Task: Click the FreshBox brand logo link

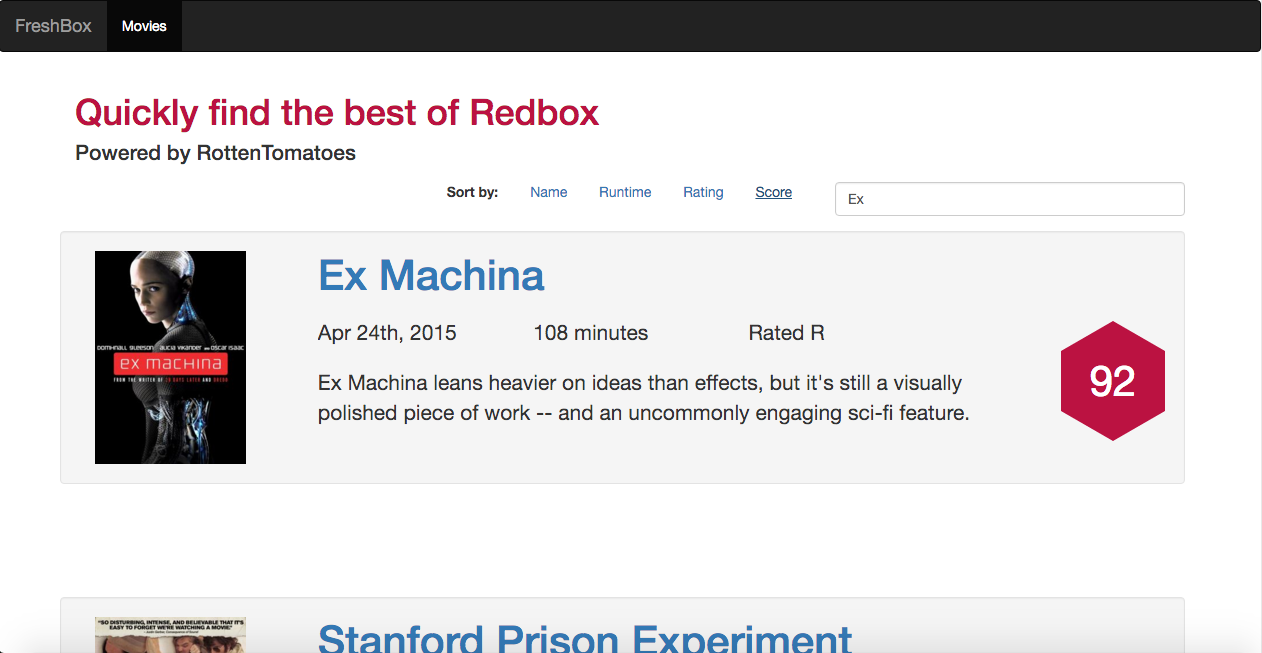Action: [53, 26]
